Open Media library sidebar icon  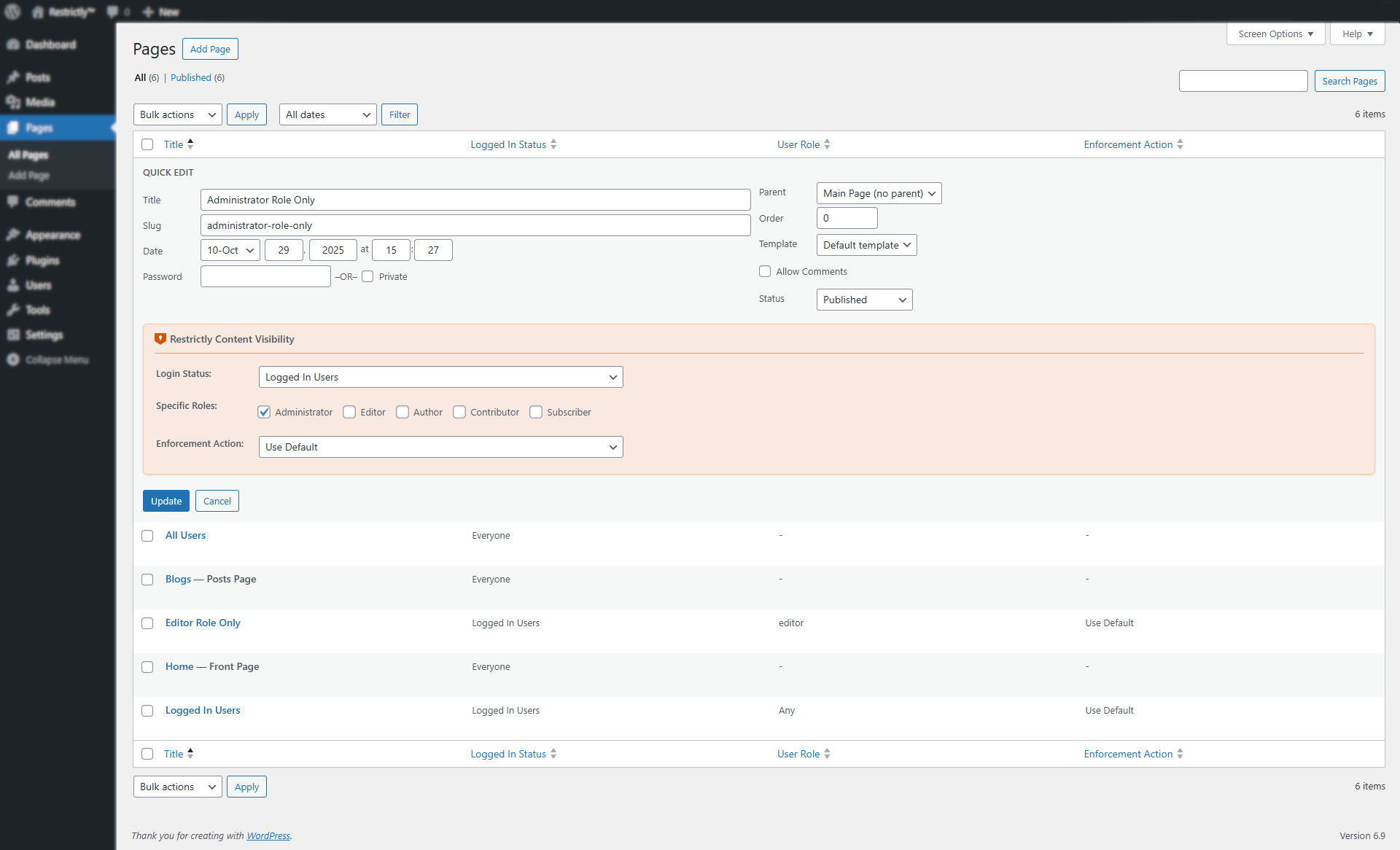tap(13, 102)
